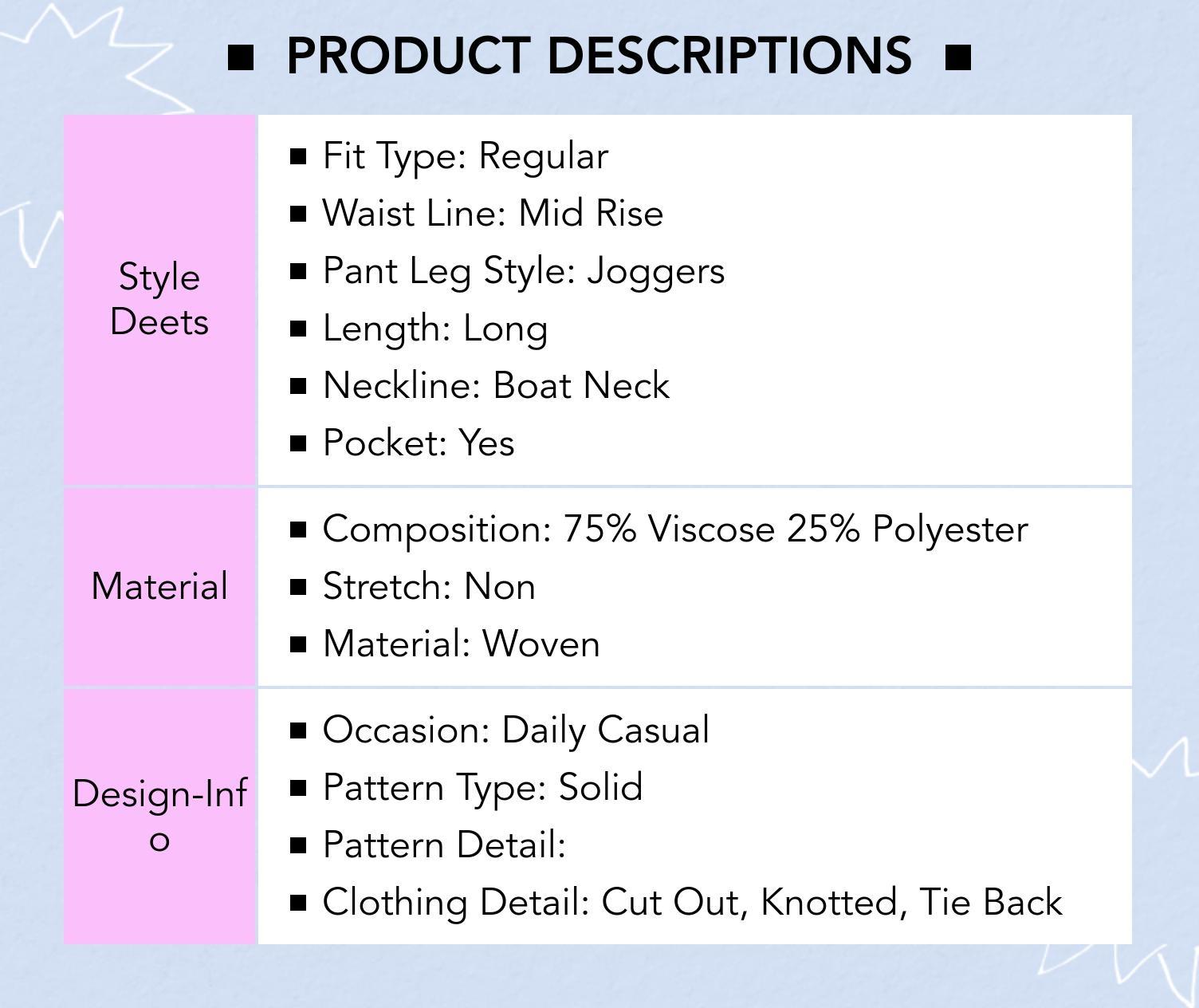Click the 75% Viscose 25% Polyester text

pyautogui.click(x=795, y=530)
